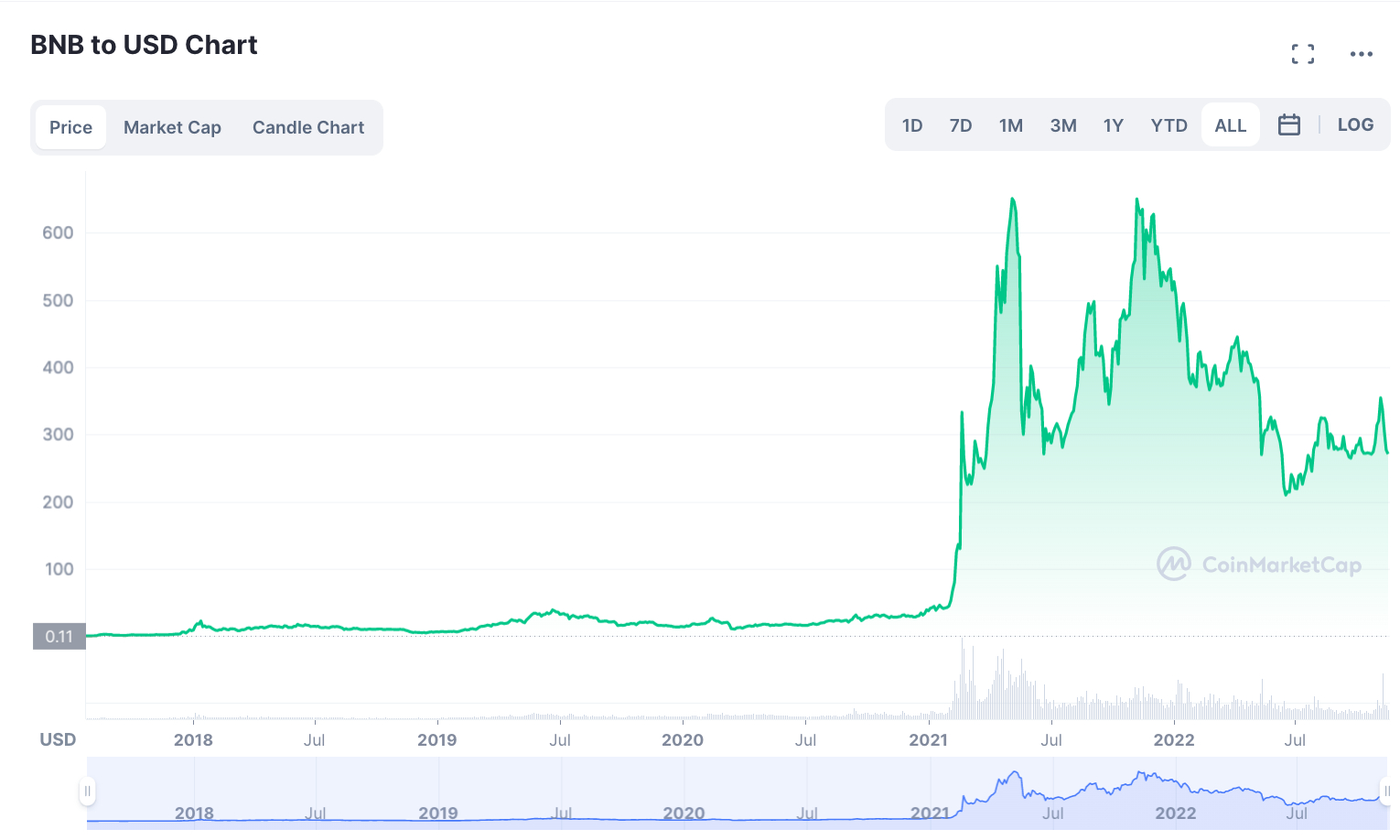Select the ALL time range
1400x840 pixels.
pyautogui.click(x=1231, y=125)
